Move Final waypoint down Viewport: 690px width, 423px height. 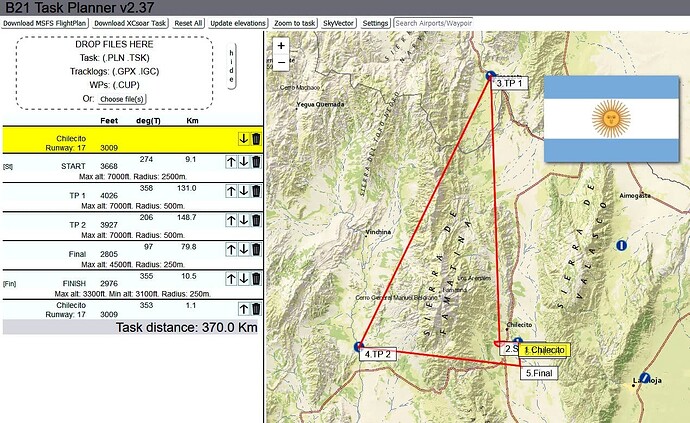click(243, 250)
